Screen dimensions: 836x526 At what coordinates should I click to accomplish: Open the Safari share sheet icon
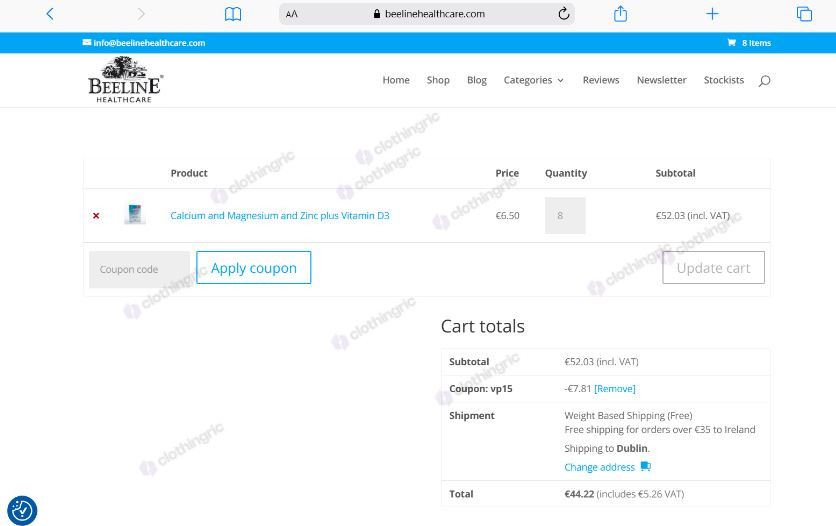click(620, 13)
